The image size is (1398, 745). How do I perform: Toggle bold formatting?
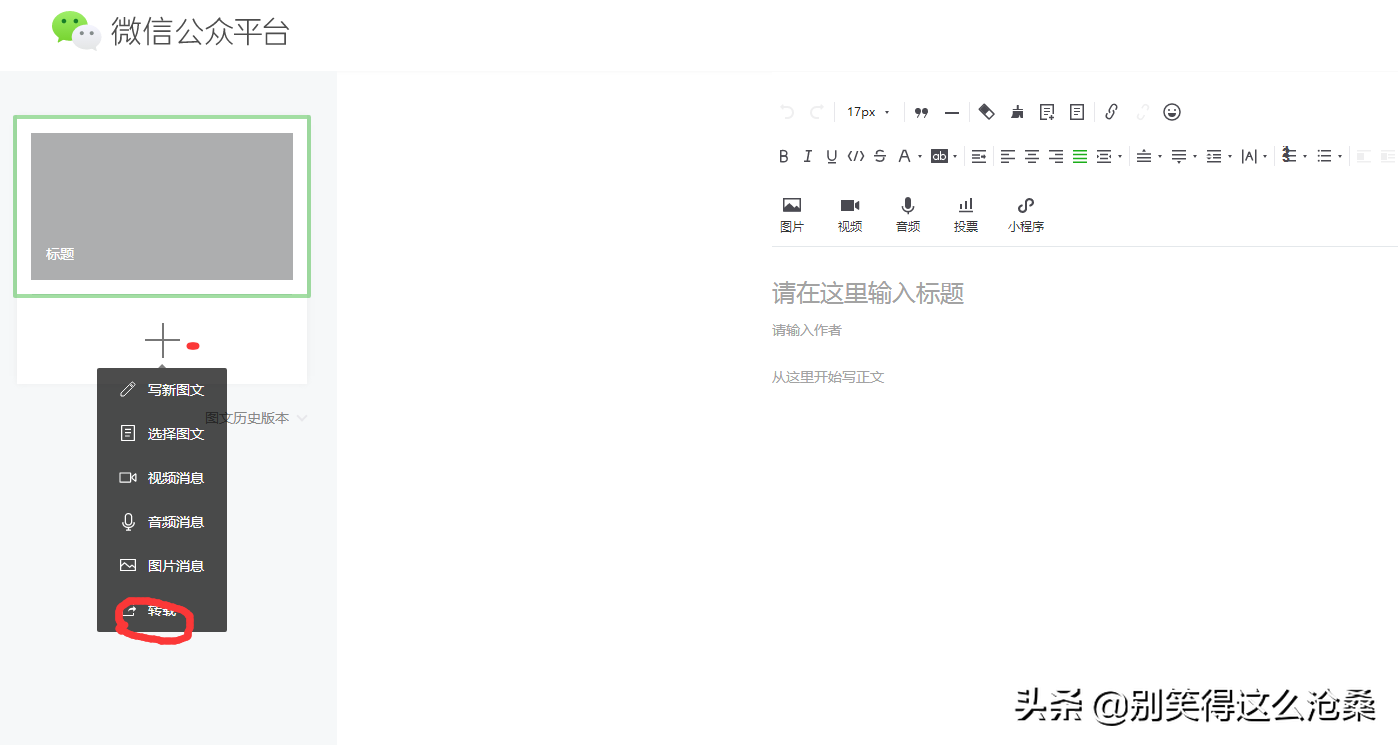[x=784, y=156]
